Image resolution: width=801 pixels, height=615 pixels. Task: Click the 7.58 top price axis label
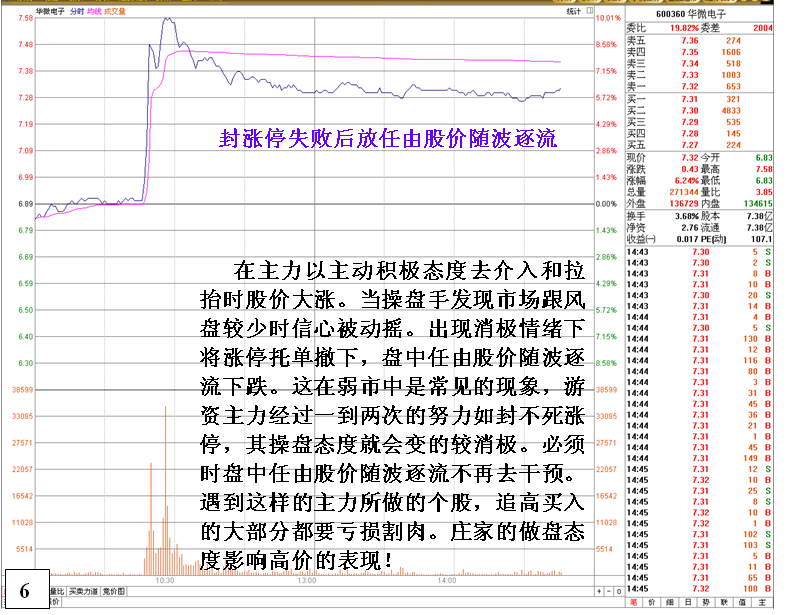pos(26,18)
